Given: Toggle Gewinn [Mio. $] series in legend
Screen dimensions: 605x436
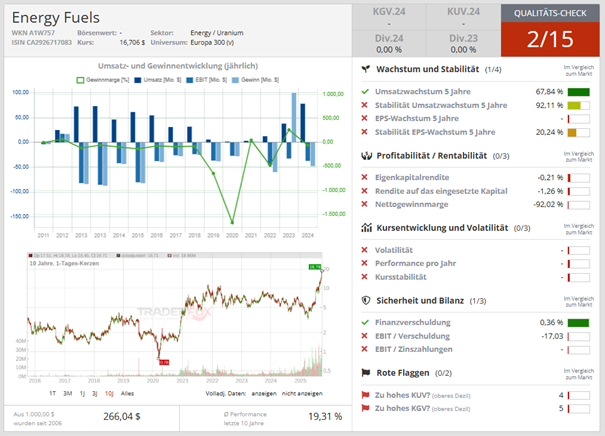Looking at the screenshot, I should [255, 80].
